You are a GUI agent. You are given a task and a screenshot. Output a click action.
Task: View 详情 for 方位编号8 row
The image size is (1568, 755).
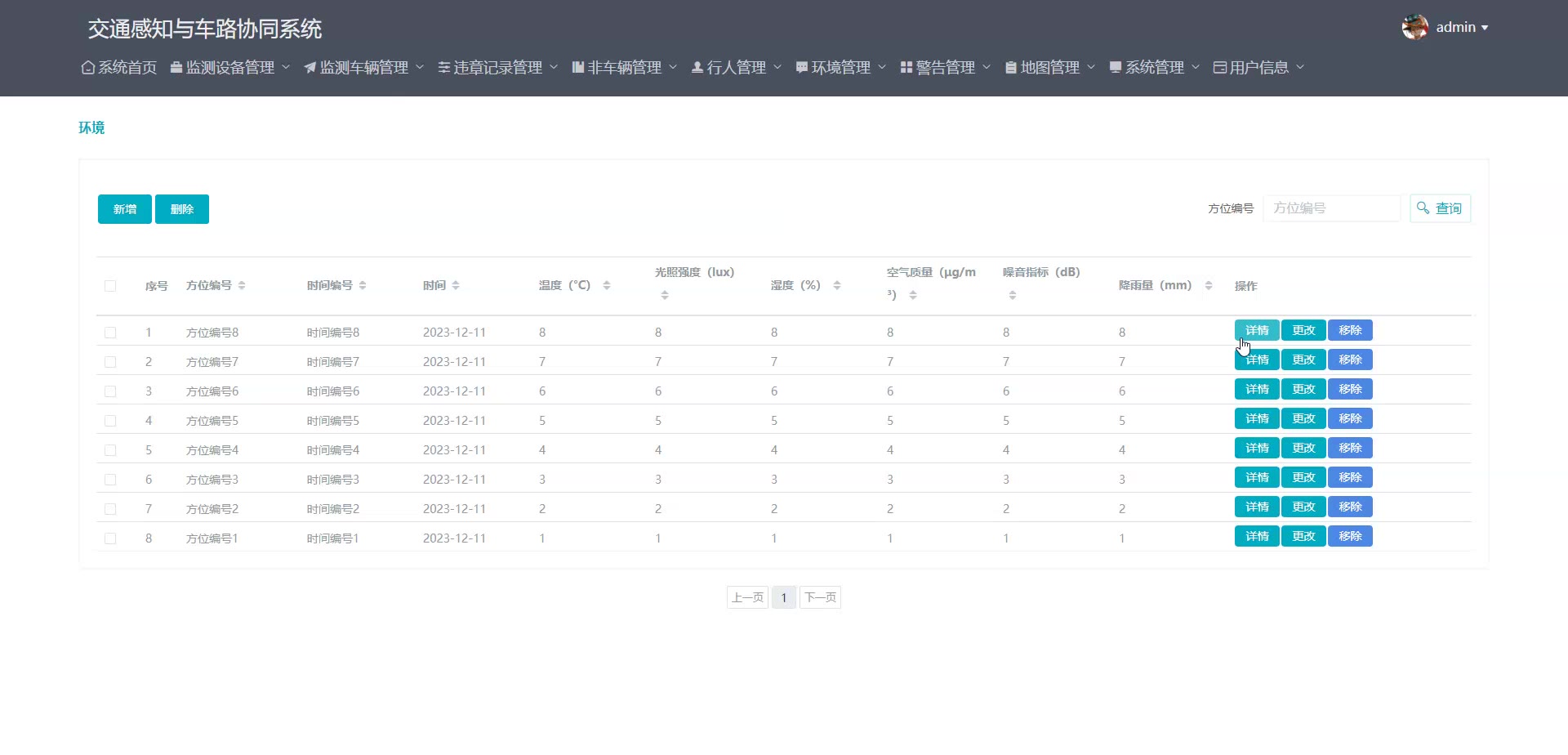pos(1257,330)
